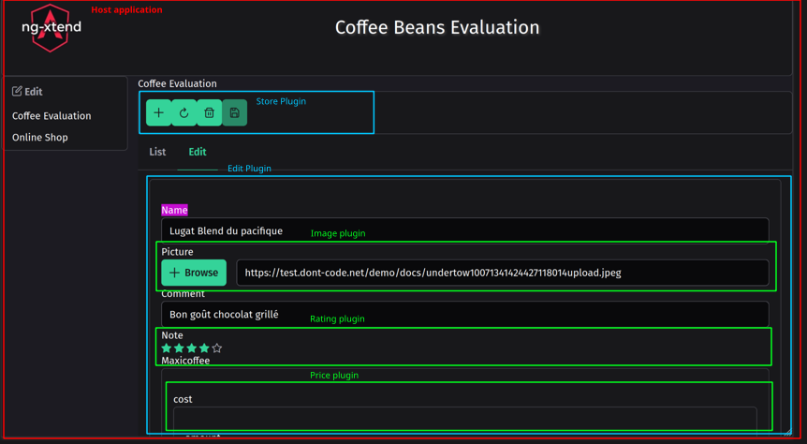This screenshot has height=444, width=807.
Task: Click the ng-xtend hexagon logo
Action: [x=50, y=28]
